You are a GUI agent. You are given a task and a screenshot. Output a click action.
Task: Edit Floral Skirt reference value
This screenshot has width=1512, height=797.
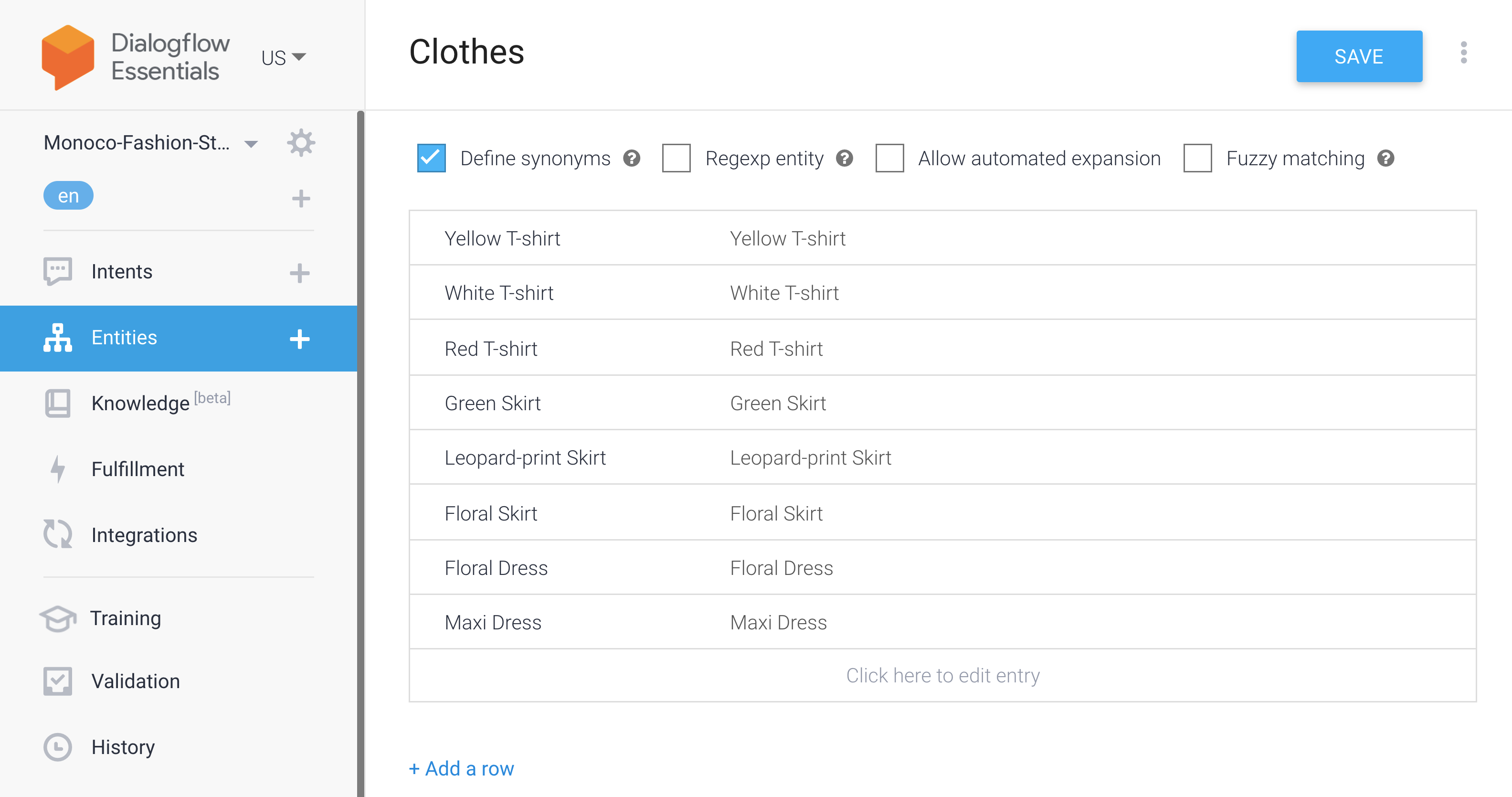coord(491,513)
